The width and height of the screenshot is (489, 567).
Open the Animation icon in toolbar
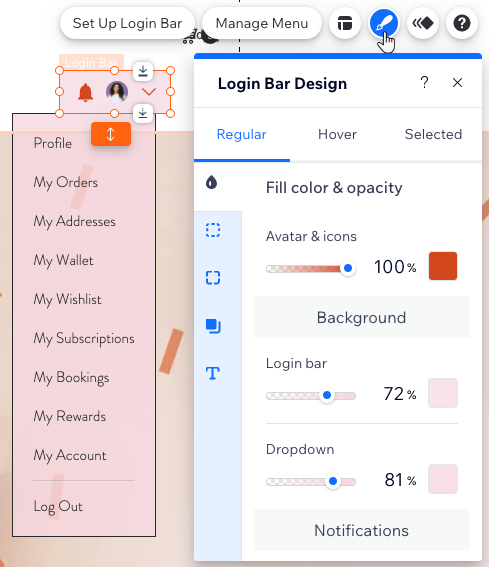423,24
